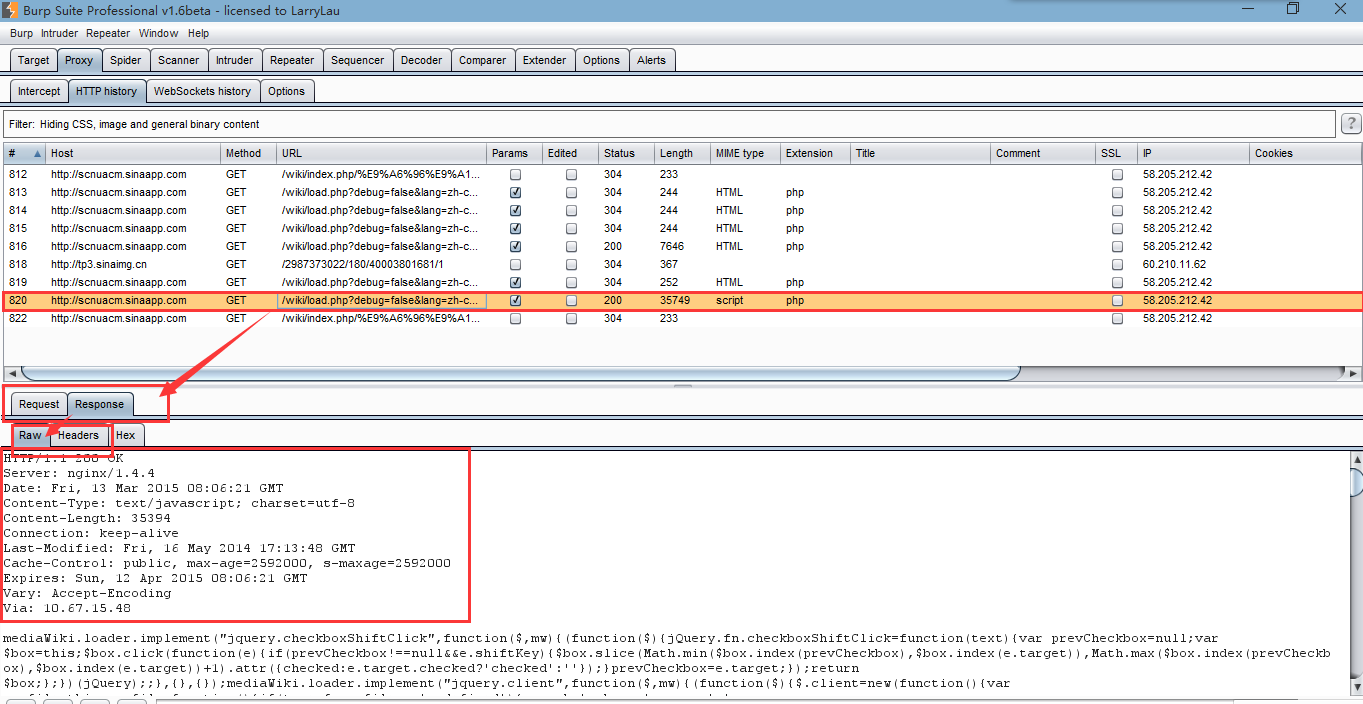This screenshot has height=704, width=1363.
Task: Click the history filter bar
Action: tap(669, 124)
